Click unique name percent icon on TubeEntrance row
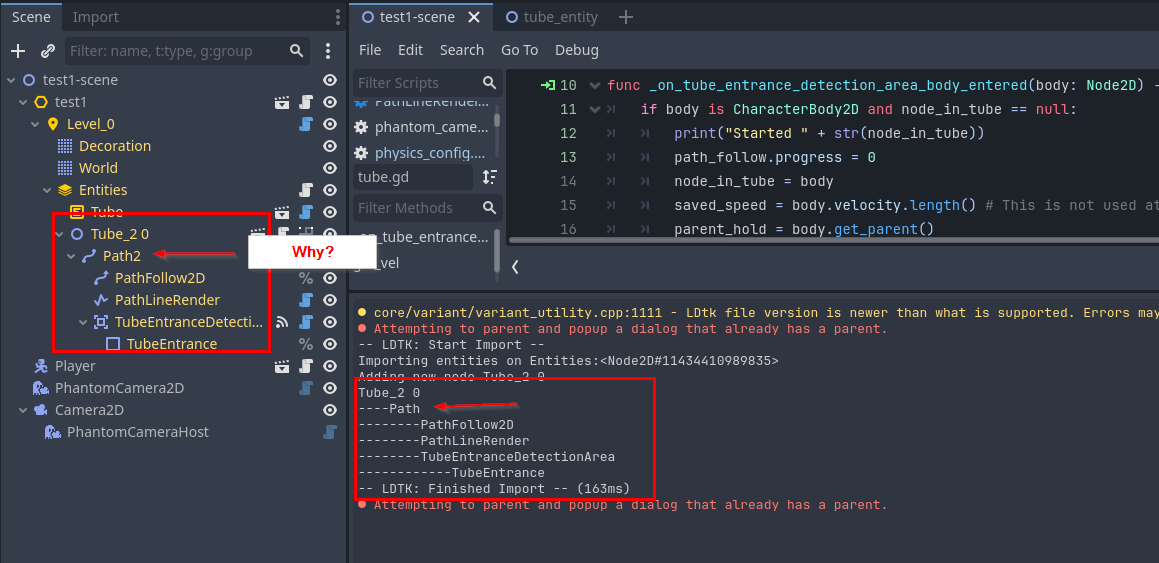Viewport: 1159px width, 563px height. (x=305, y=344)
